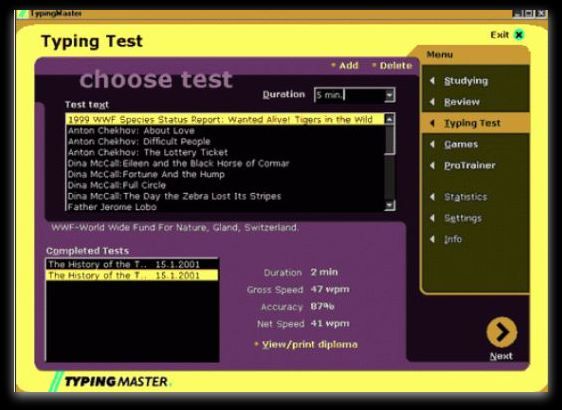Open the Duration dropdown arrow

click(x=389, y=95)
